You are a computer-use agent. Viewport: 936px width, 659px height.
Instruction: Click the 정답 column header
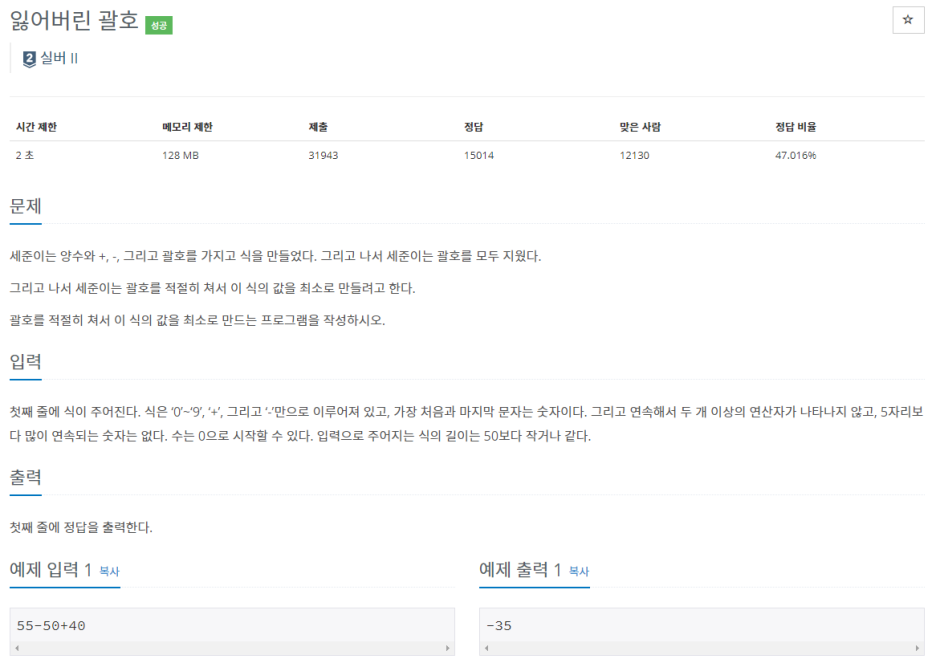[x=473, y=127]
